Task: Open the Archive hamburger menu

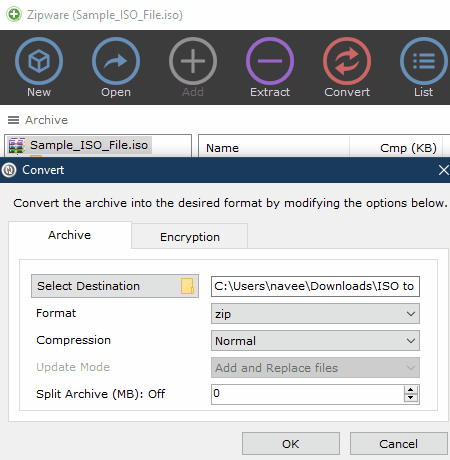Action: [13, 120]
